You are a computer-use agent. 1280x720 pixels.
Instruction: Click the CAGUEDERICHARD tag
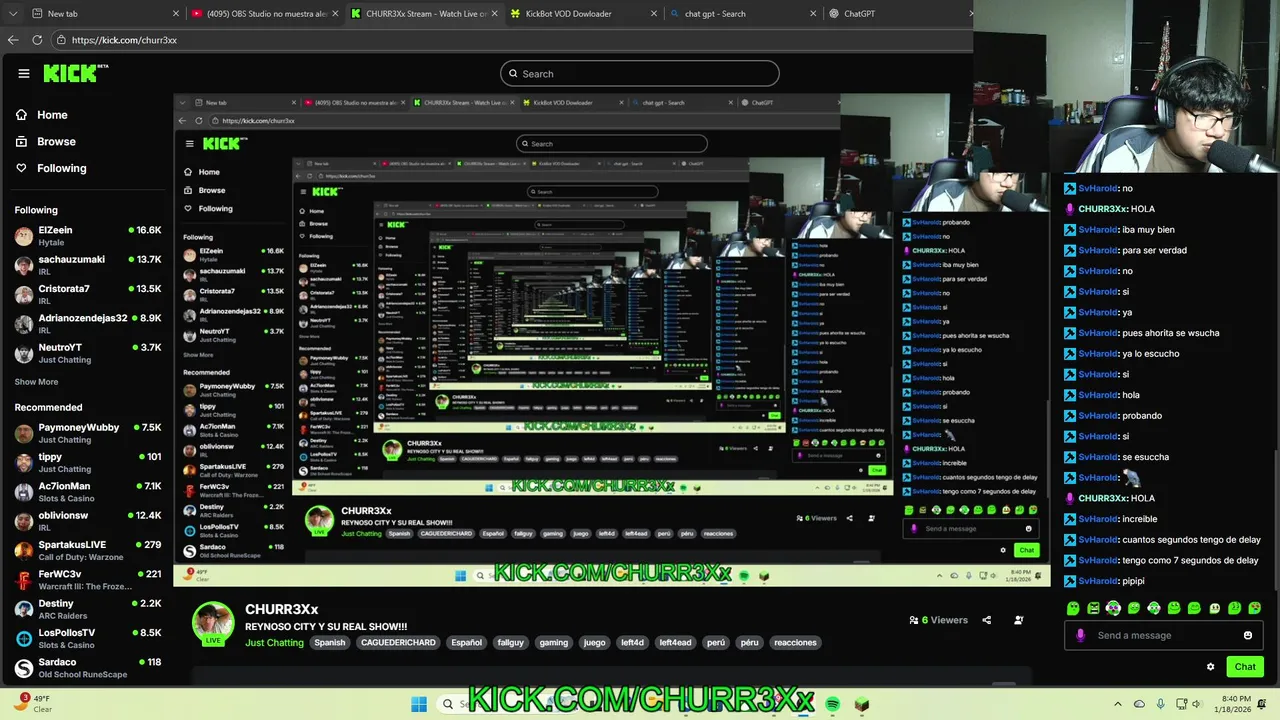click(398, 643)
